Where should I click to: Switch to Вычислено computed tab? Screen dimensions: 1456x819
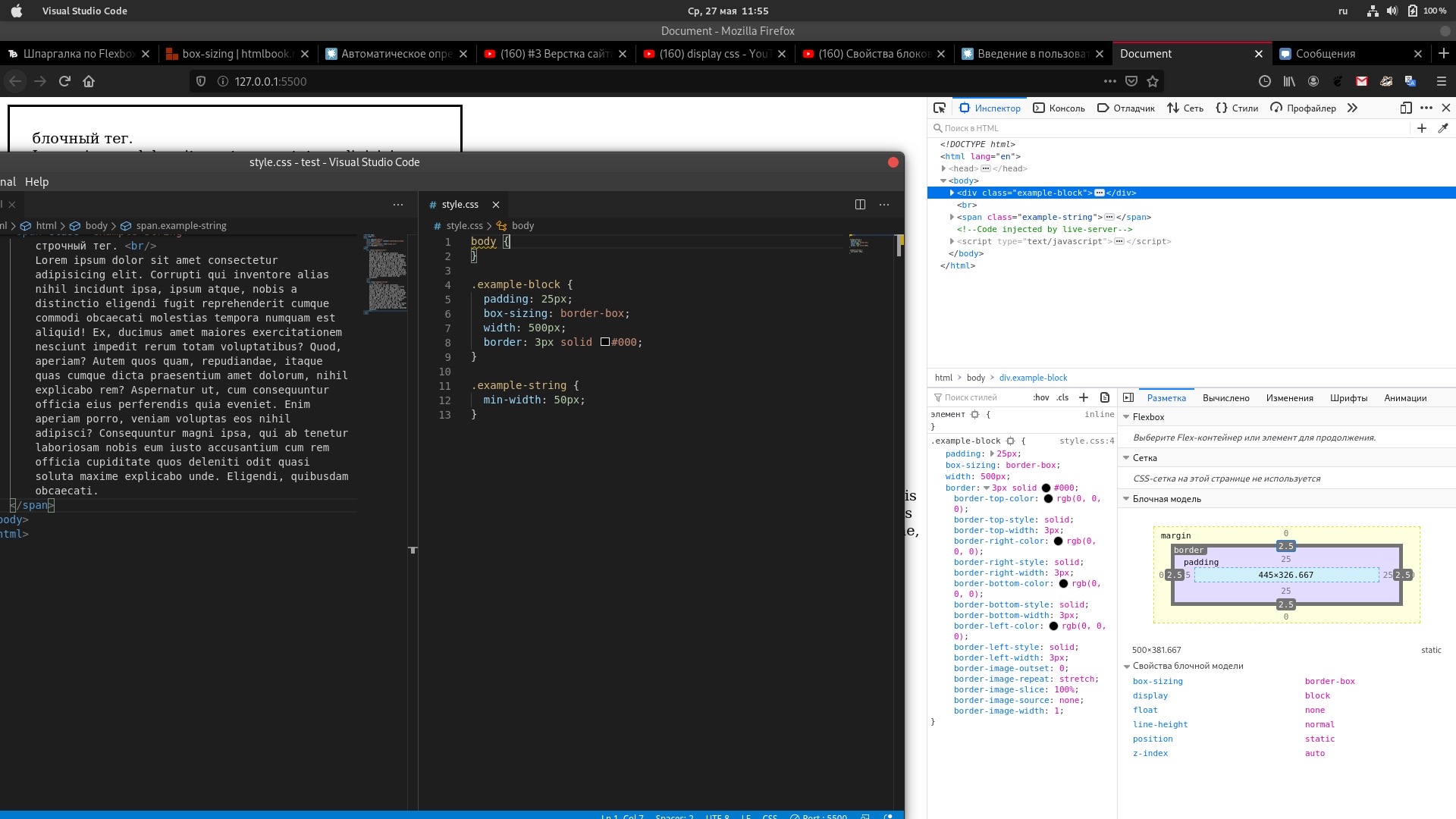pyautogui.click(x=1225, y=398)
